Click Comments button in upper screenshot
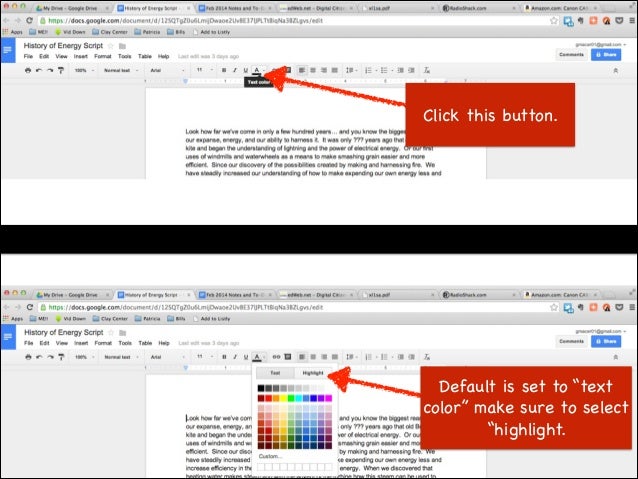The height and width of the screenshot is (479, 638). tap(571, 55)
